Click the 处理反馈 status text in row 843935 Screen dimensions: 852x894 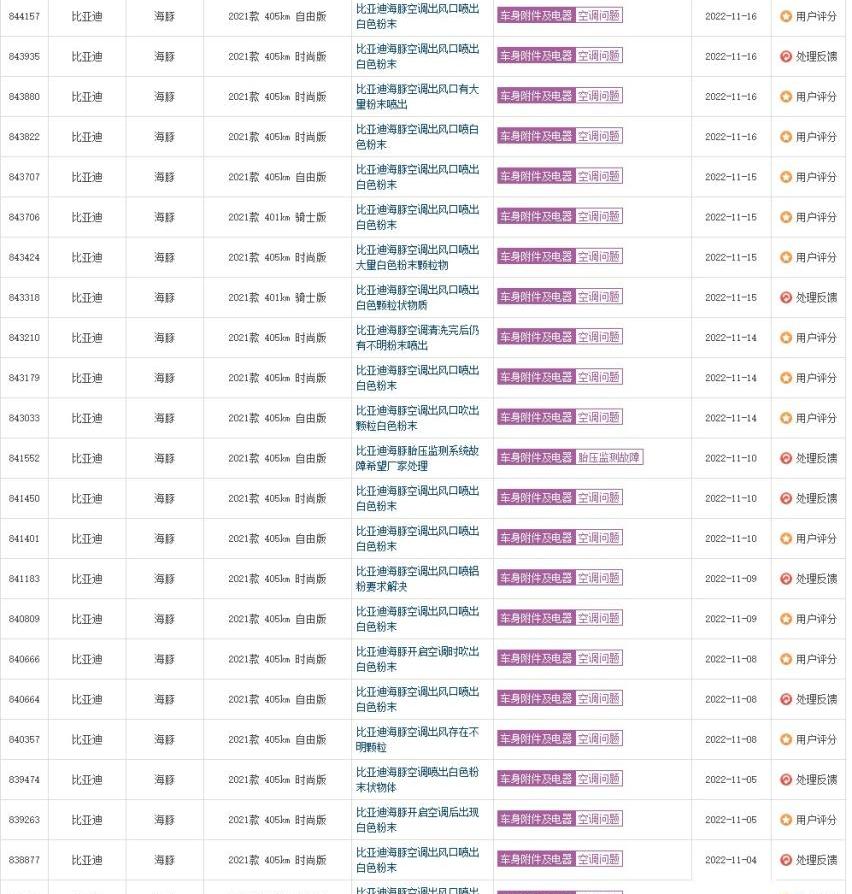pyautogui.click(x=816, y=56)
